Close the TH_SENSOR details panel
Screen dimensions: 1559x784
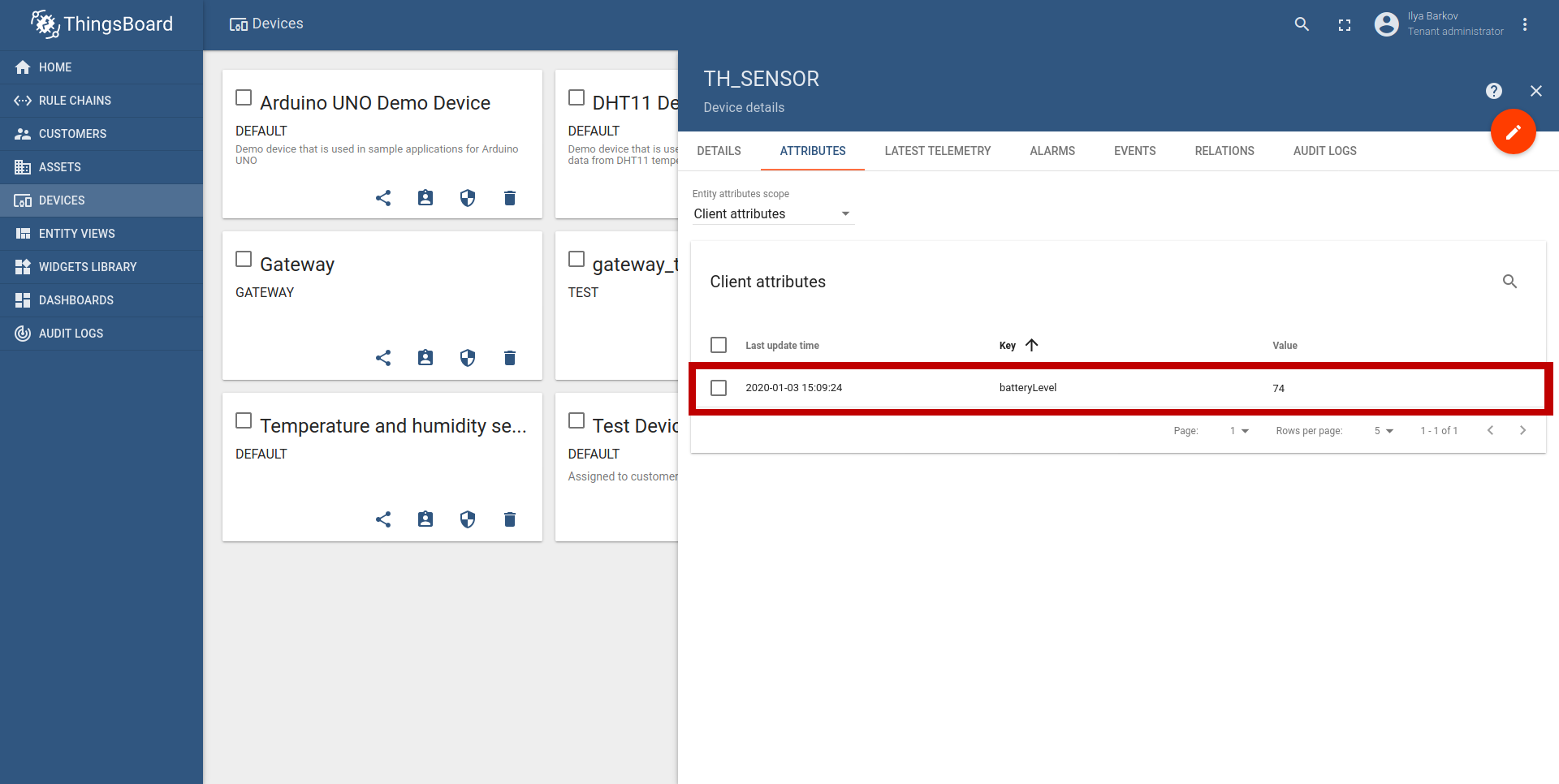pyautogui.click(x=1536, y=91)
